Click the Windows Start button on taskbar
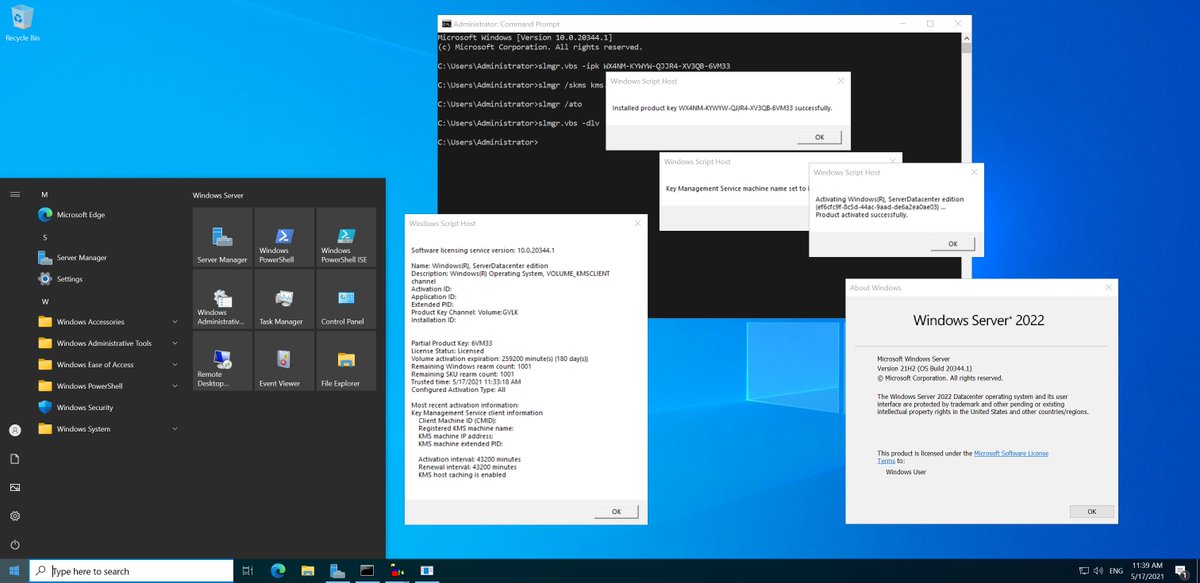 tap(15, 571)
